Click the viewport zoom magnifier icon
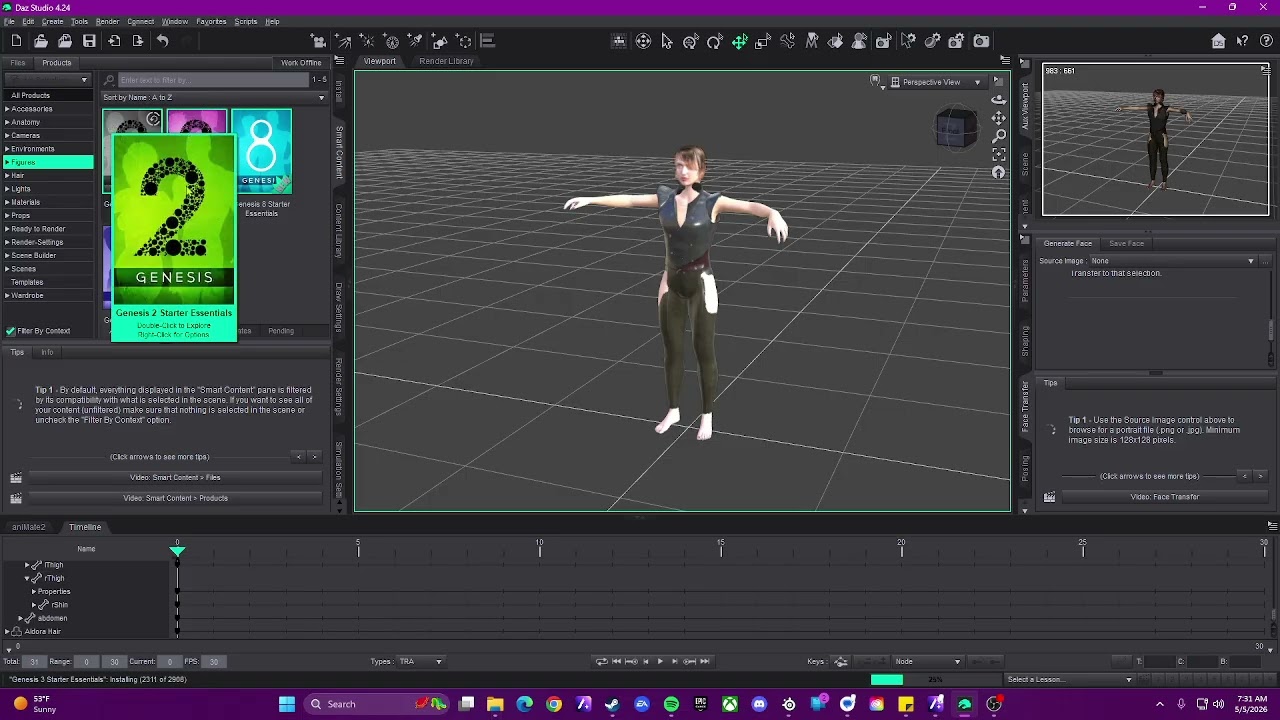 999,136
